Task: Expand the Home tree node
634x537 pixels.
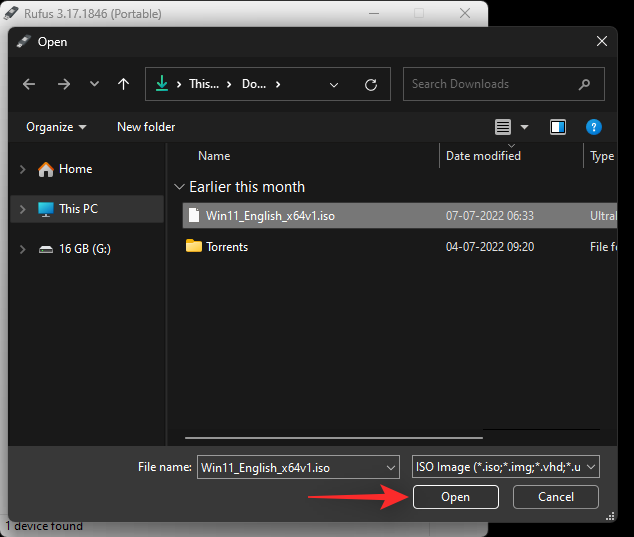Action: [23, 169]
